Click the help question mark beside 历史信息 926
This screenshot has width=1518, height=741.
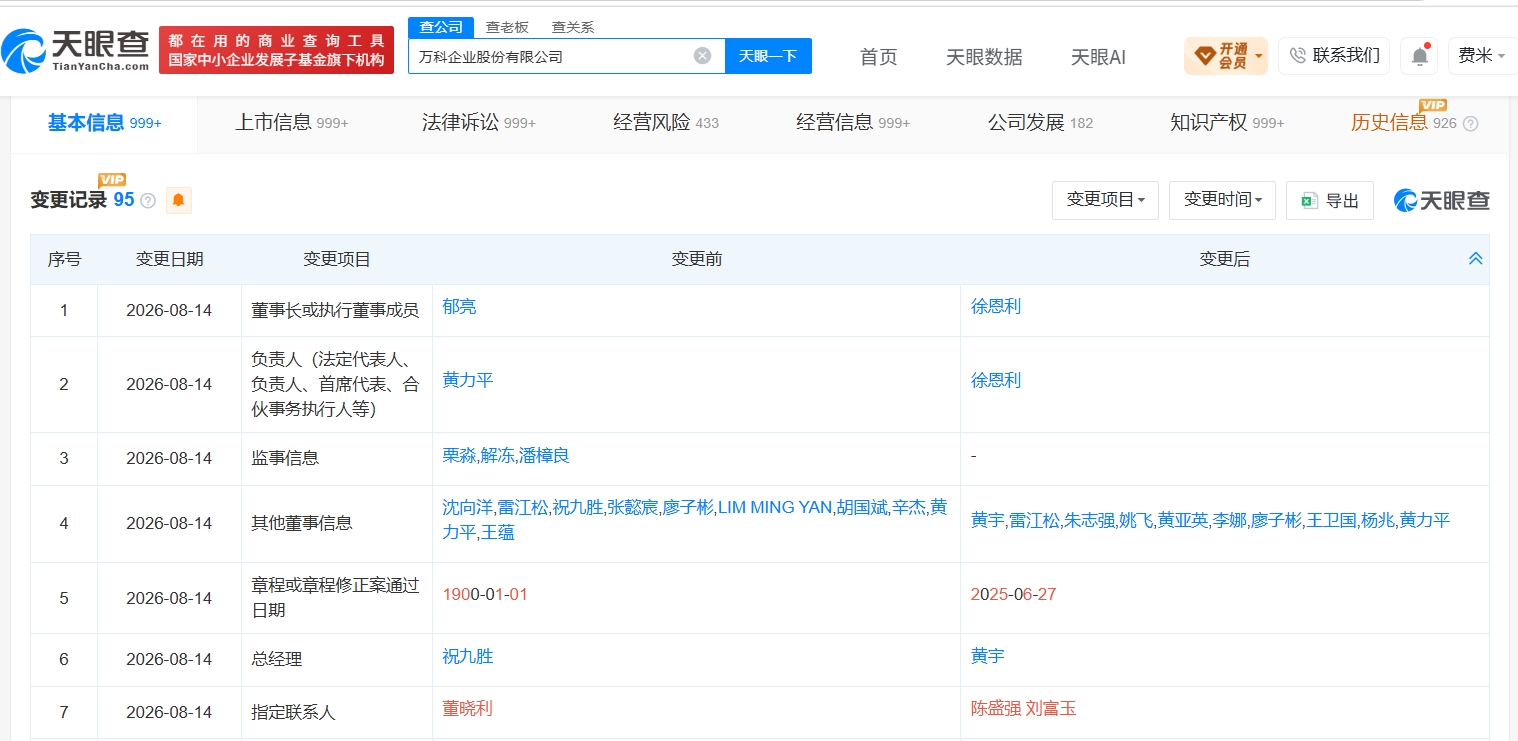click(1470, 124)
